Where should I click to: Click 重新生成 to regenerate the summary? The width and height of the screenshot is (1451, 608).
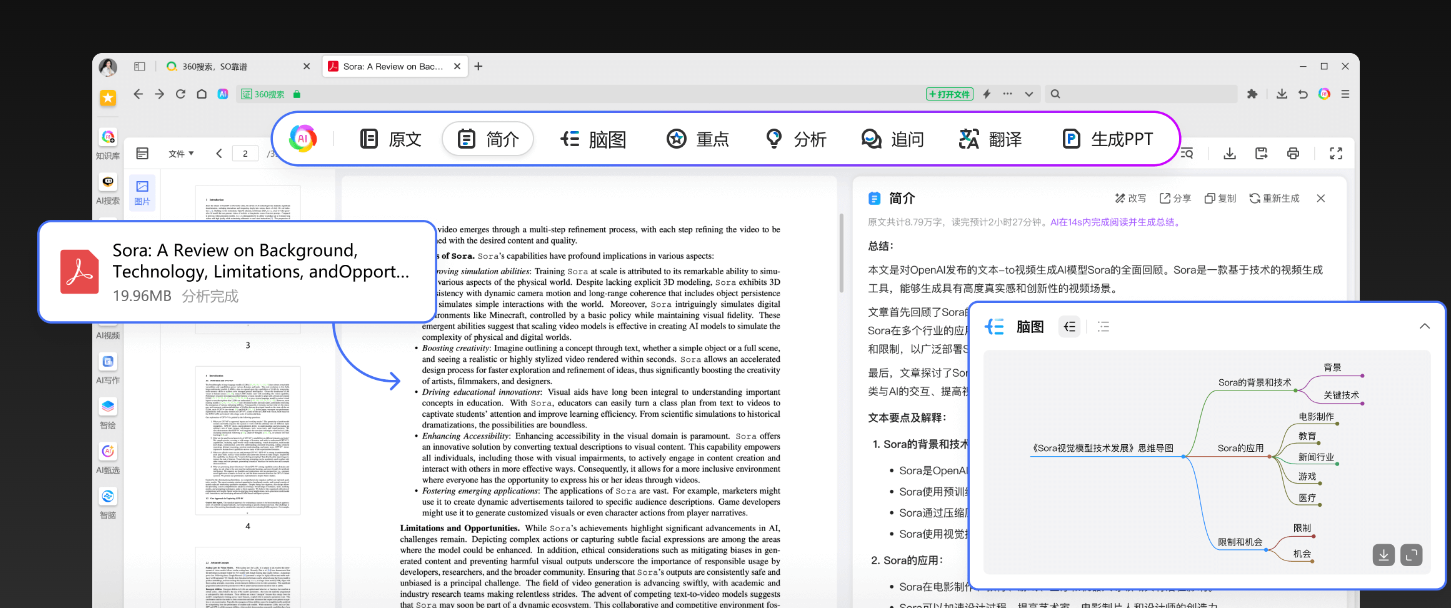(x=1275, y=198)
